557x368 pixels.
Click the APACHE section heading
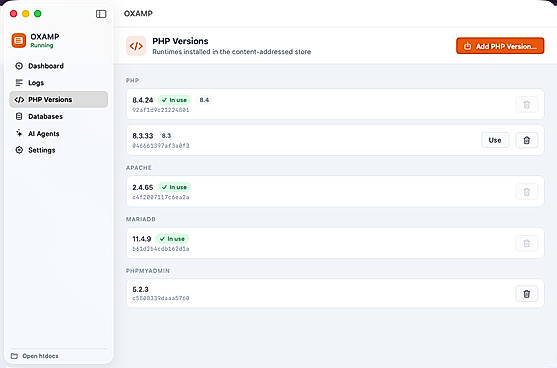coord(139,168)
